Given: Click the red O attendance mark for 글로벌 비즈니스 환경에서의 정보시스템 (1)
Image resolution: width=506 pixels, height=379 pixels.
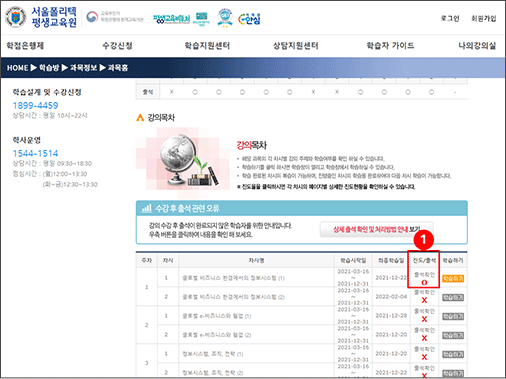Looking at the screenshot, I should point(424,282).
